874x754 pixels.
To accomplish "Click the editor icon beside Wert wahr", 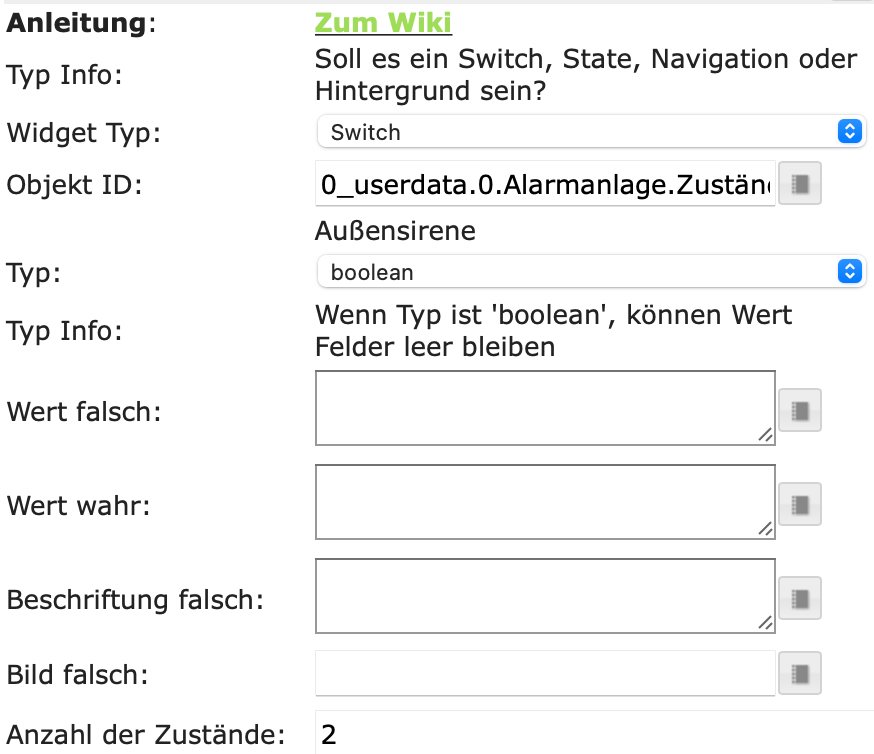I will (x=800, y=504).
